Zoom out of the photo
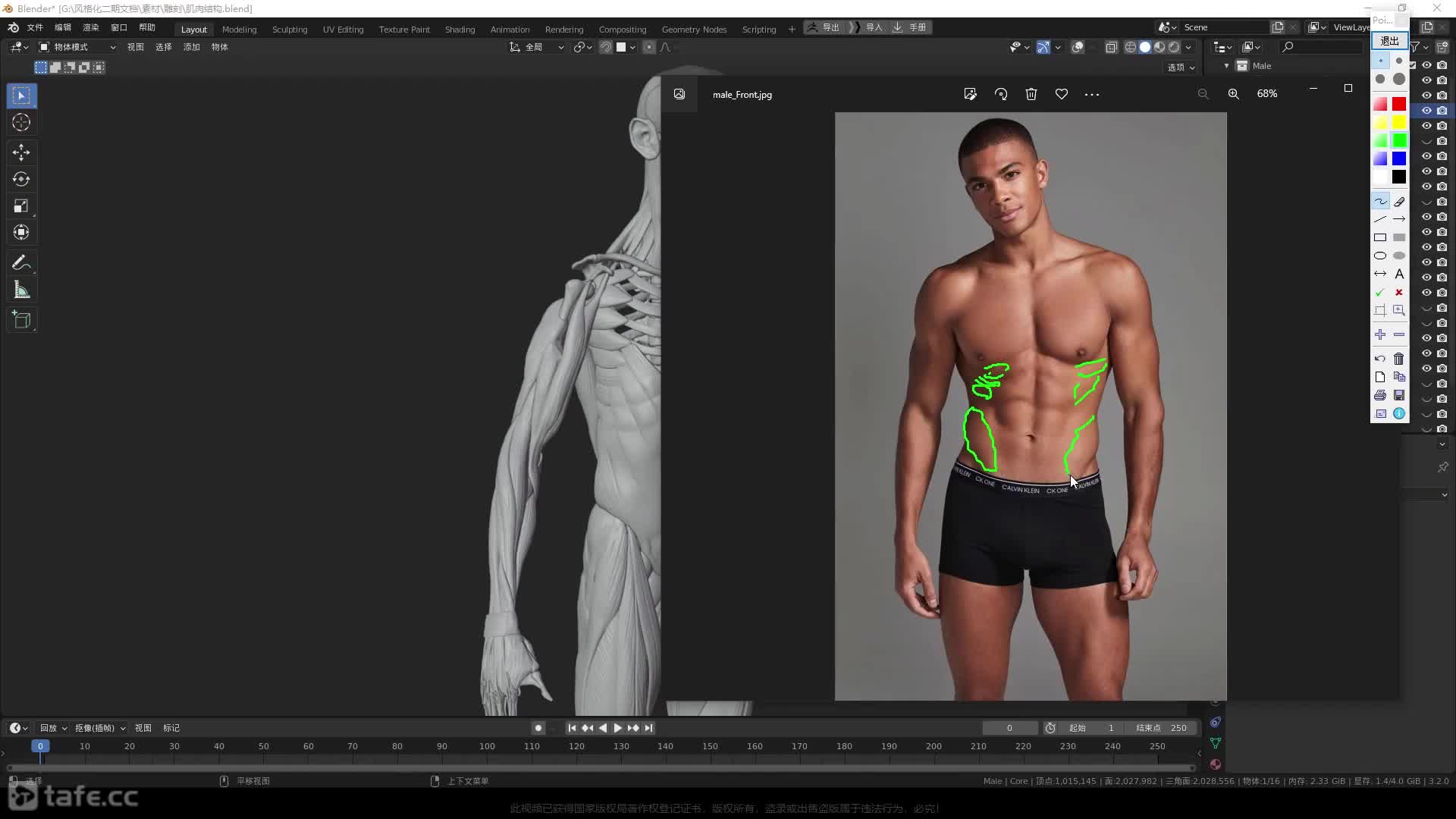This screenshot has height=819, width=1456. [x=1203, y=94]
